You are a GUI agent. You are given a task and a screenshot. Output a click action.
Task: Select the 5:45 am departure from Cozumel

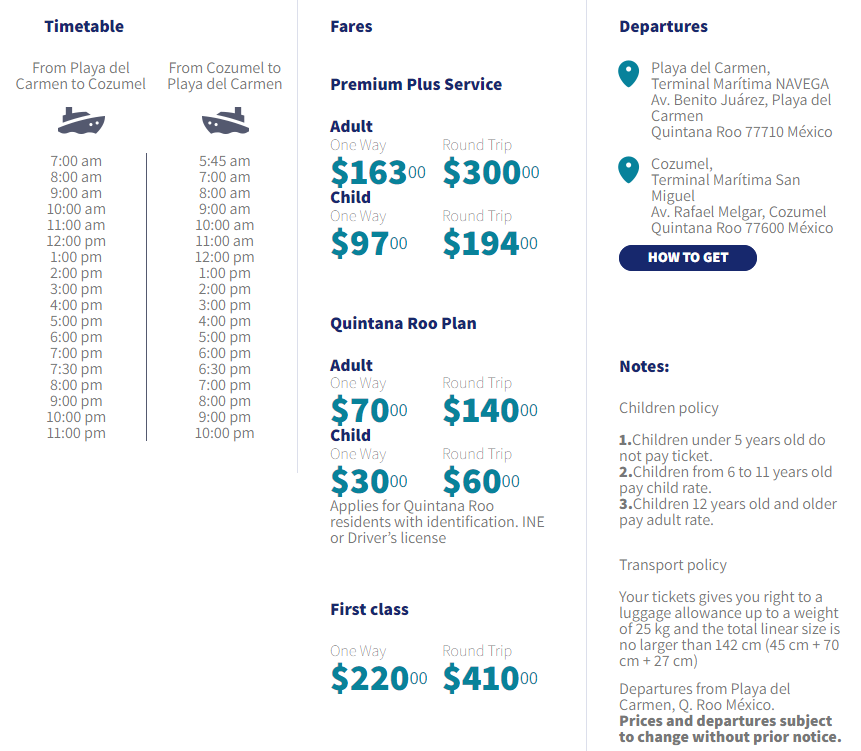[224, 161]
